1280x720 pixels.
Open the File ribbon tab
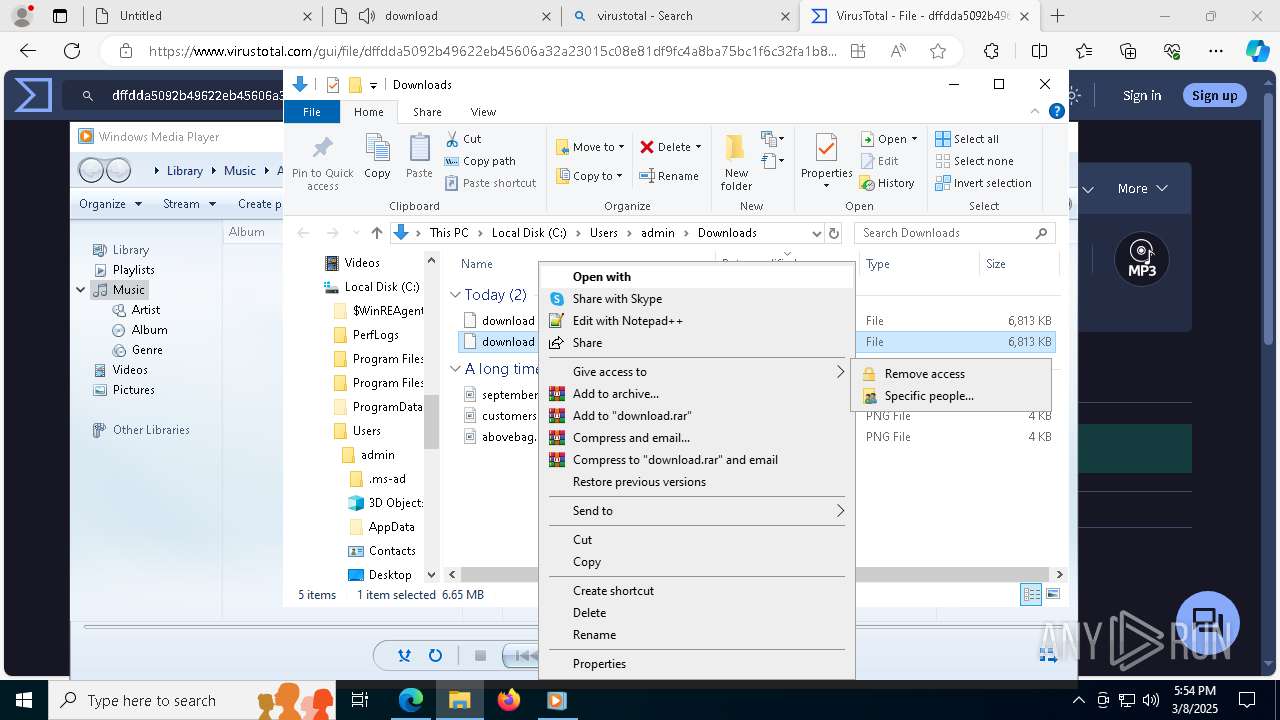point(312,112)
